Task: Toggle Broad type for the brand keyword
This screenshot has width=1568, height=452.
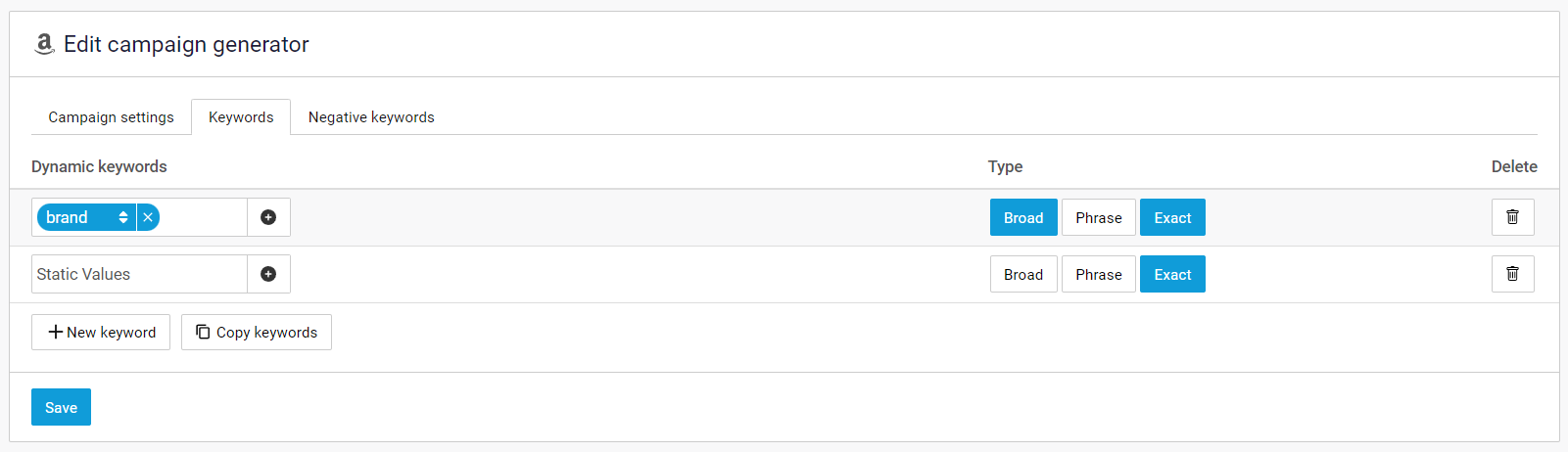Action: click(1022, 217)
